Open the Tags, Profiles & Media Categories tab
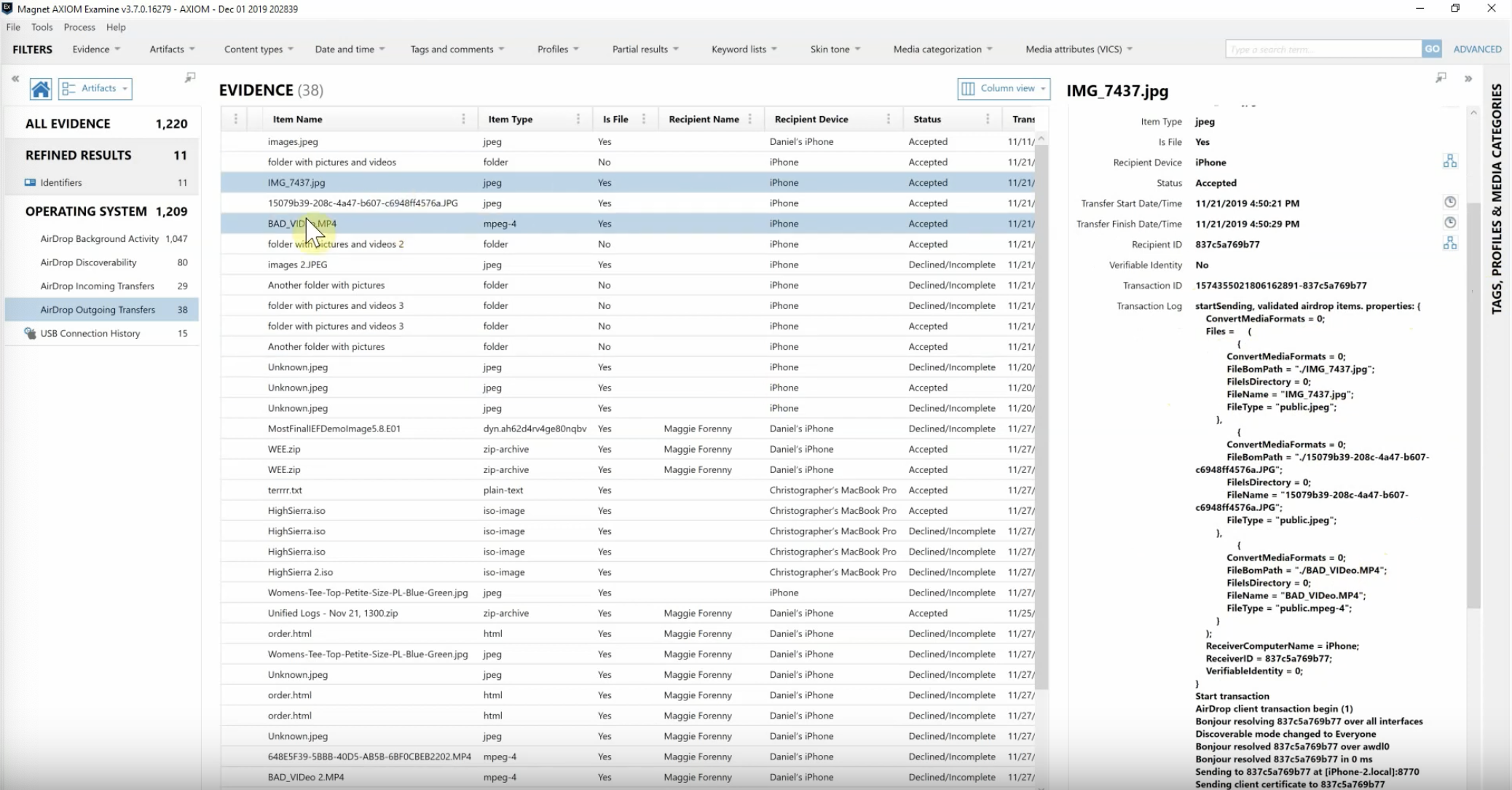This screenshot has width=1512, height=790. (x=1496, y=198)
